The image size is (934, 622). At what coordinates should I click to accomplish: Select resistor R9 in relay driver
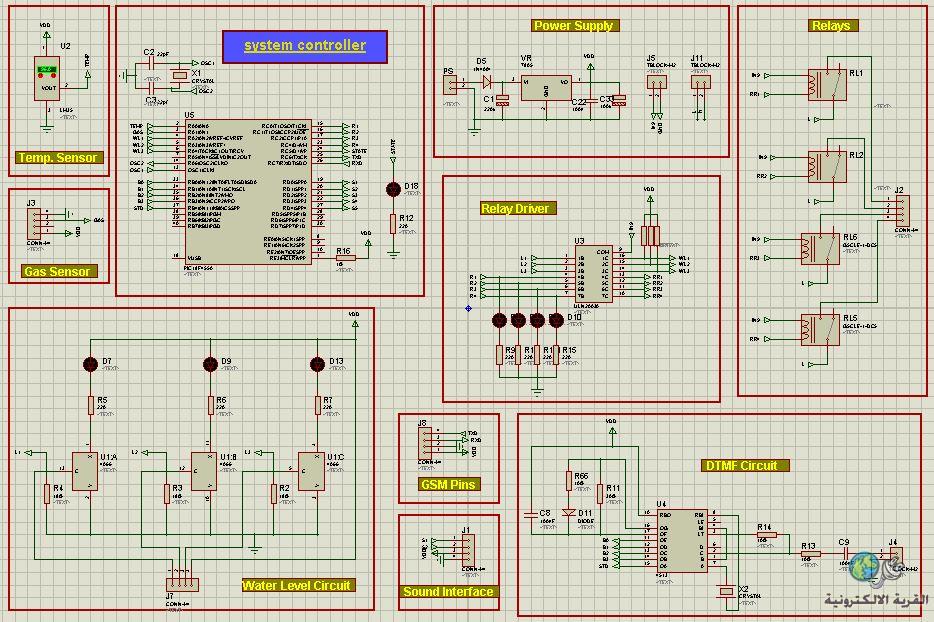click(499, 355)
